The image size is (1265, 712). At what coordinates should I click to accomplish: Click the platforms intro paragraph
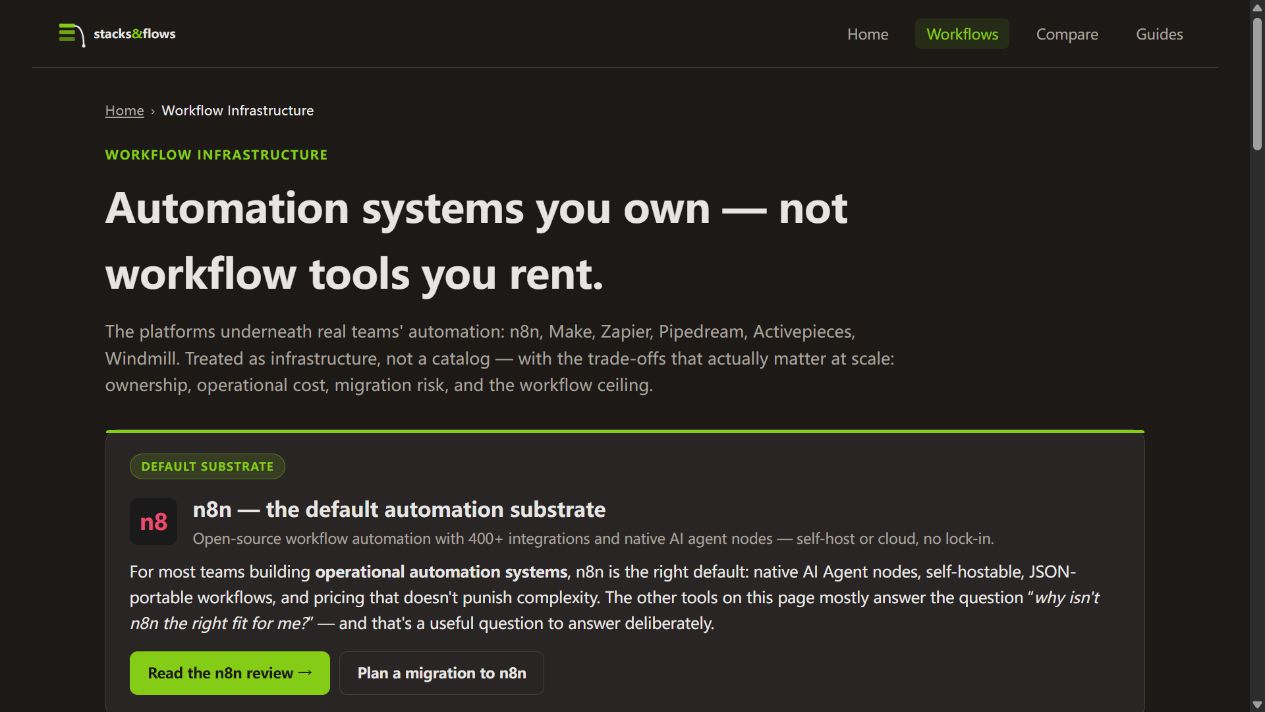(500, 358)
